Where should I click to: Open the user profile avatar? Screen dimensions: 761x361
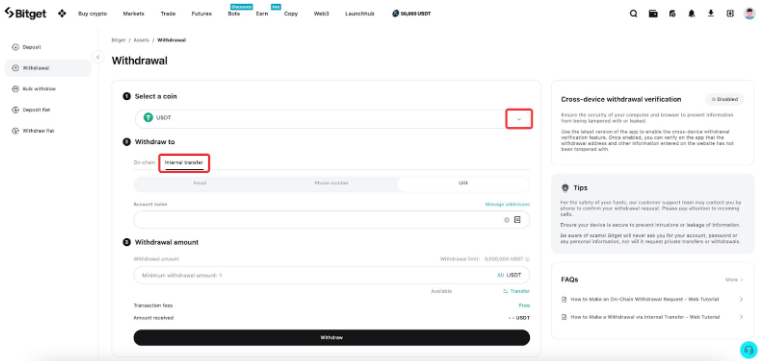[x=749, y=14]
